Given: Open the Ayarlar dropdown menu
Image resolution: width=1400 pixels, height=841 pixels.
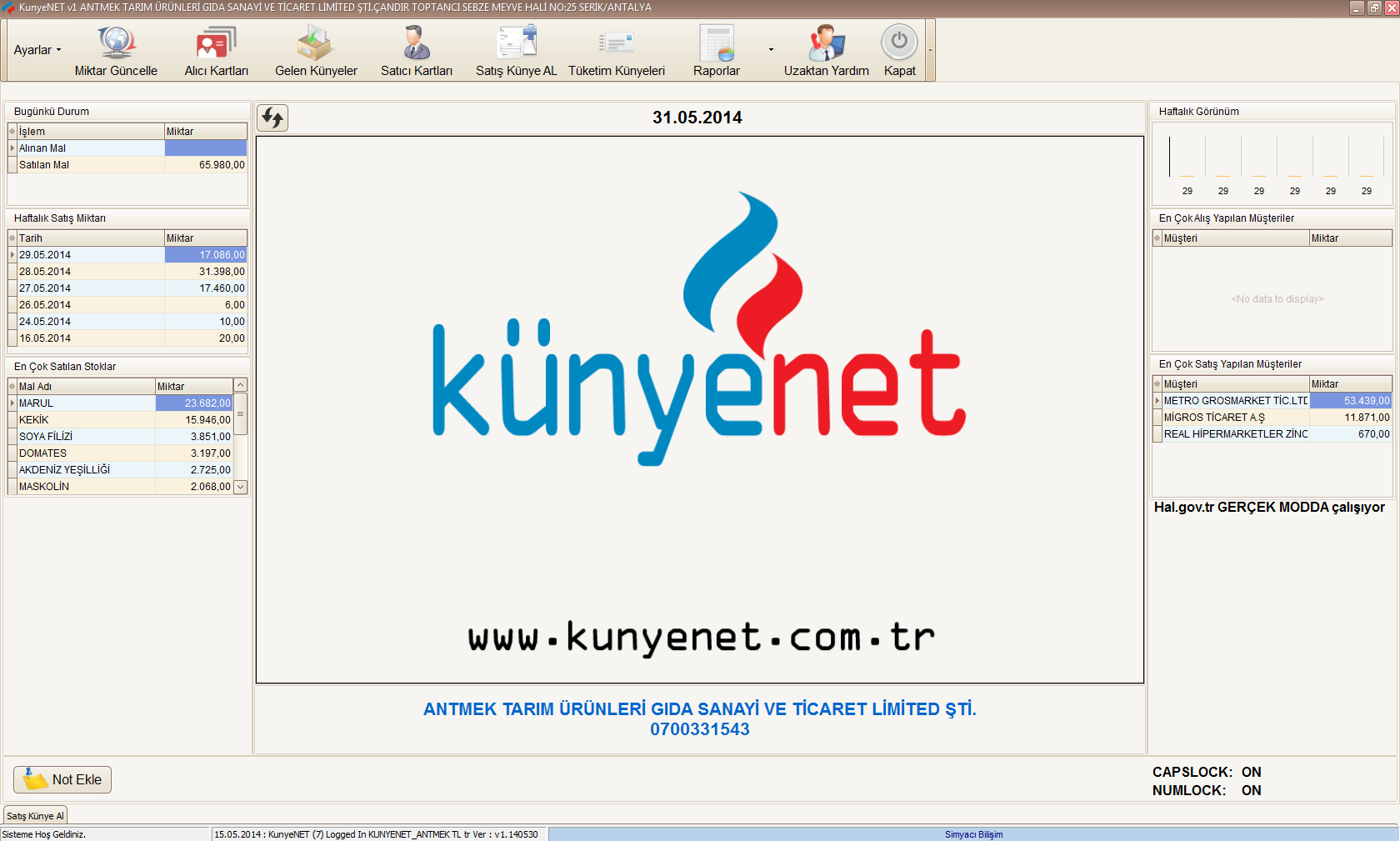Looking at the screenshot, I should pyautogui.click(x=37, y=50).
